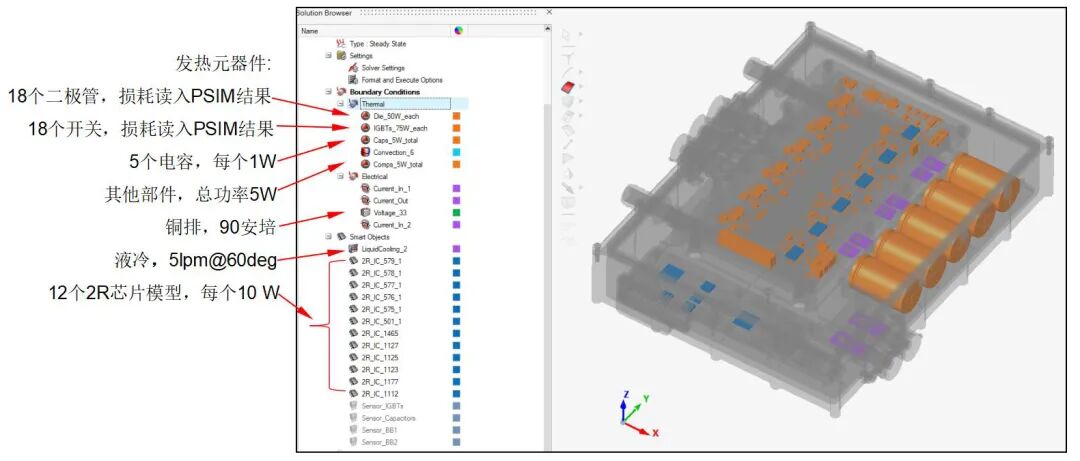
Task: Open Voltage_33 green color swatch
Action: [456, 212]
